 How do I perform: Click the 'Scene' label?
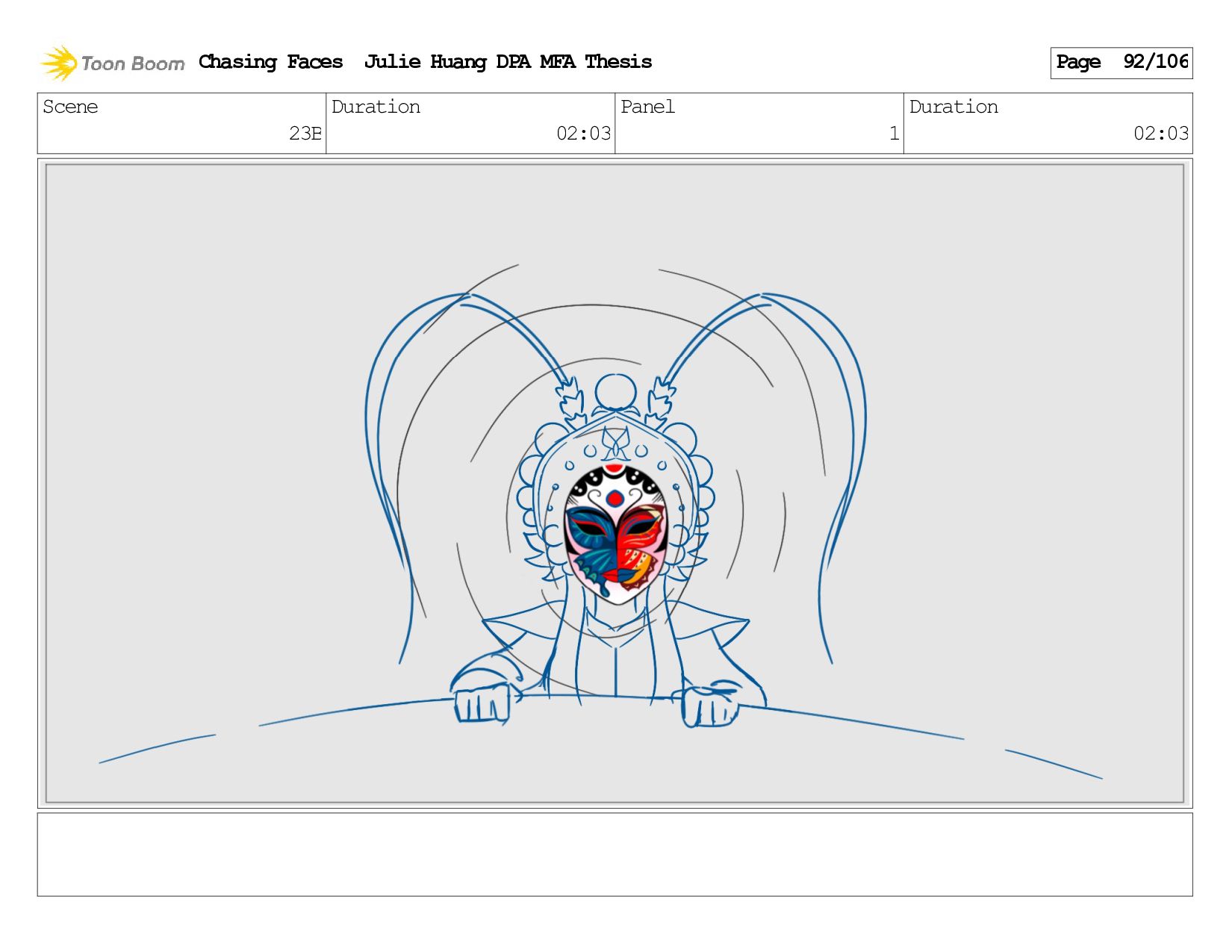click(70, 107)
